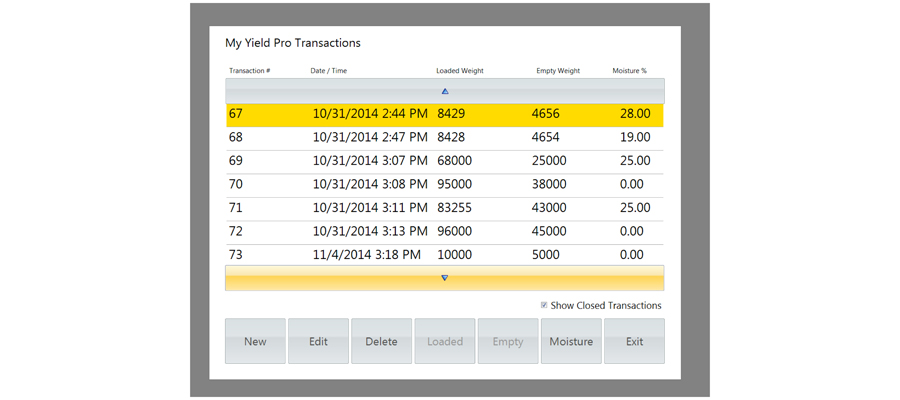This screenshot has height=400, width=900.
Task: Click empty weight 43000
Action: click(x=549, y=208)
